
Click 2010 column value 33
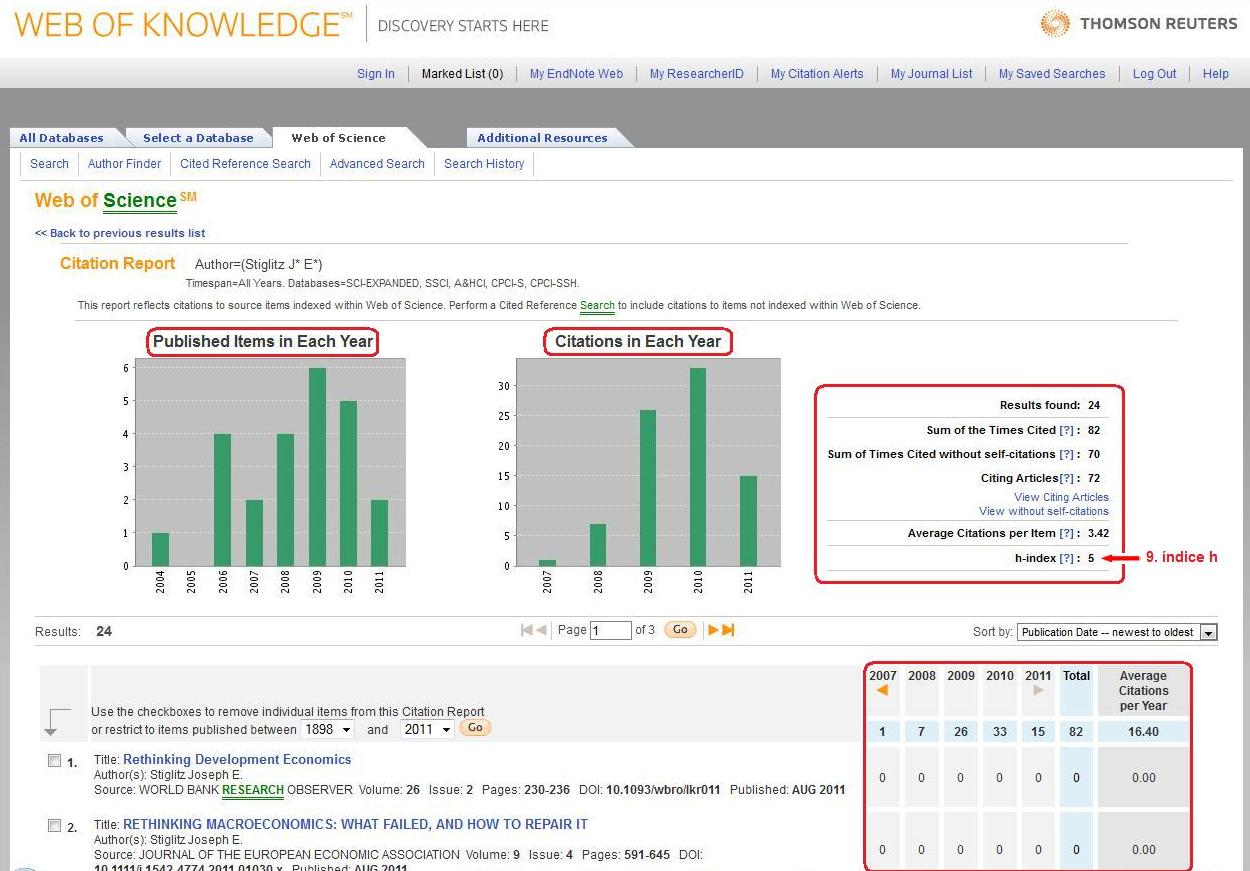pos(999,732)
